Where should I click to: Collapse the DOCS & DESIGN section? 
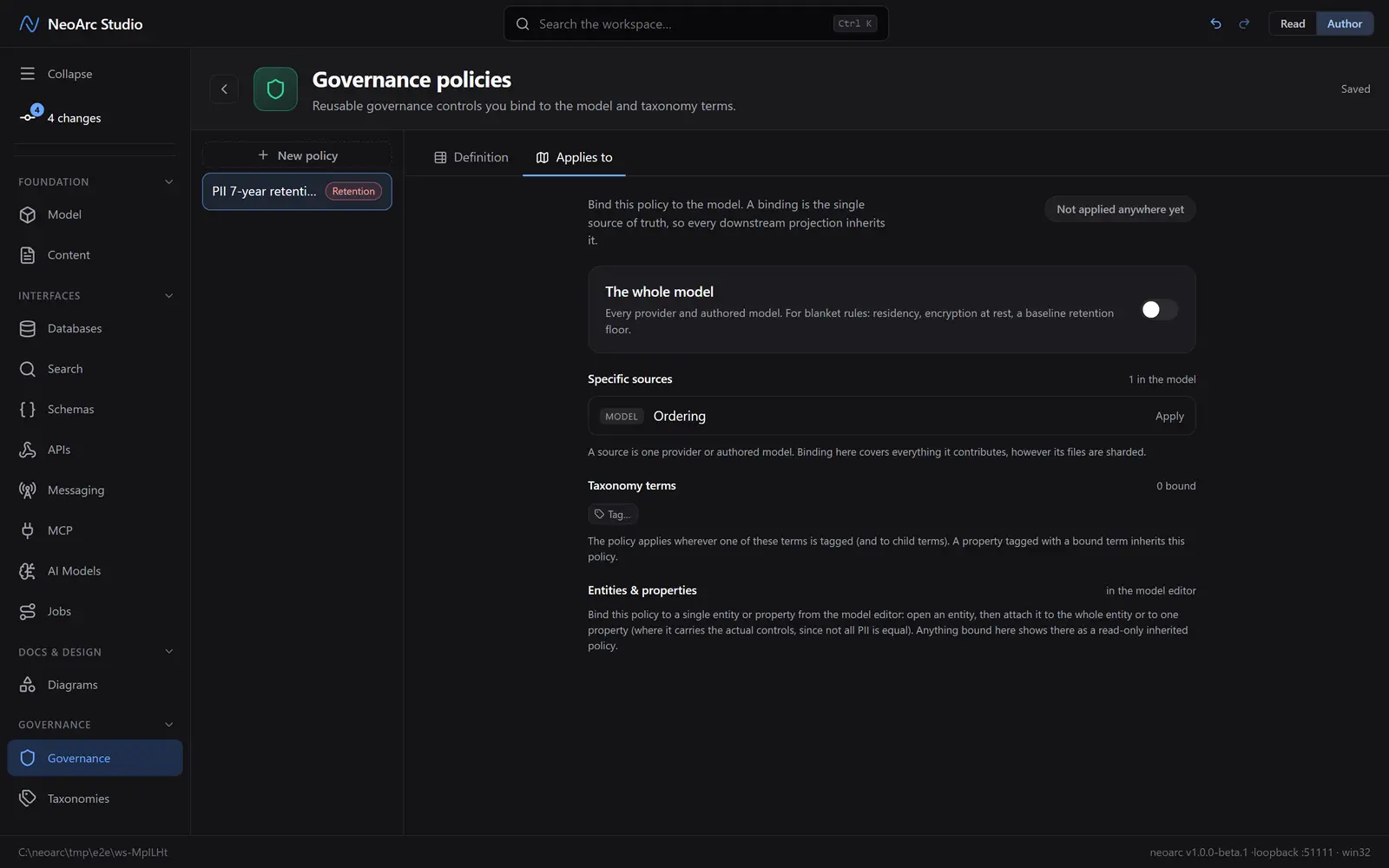pos(168,652)
